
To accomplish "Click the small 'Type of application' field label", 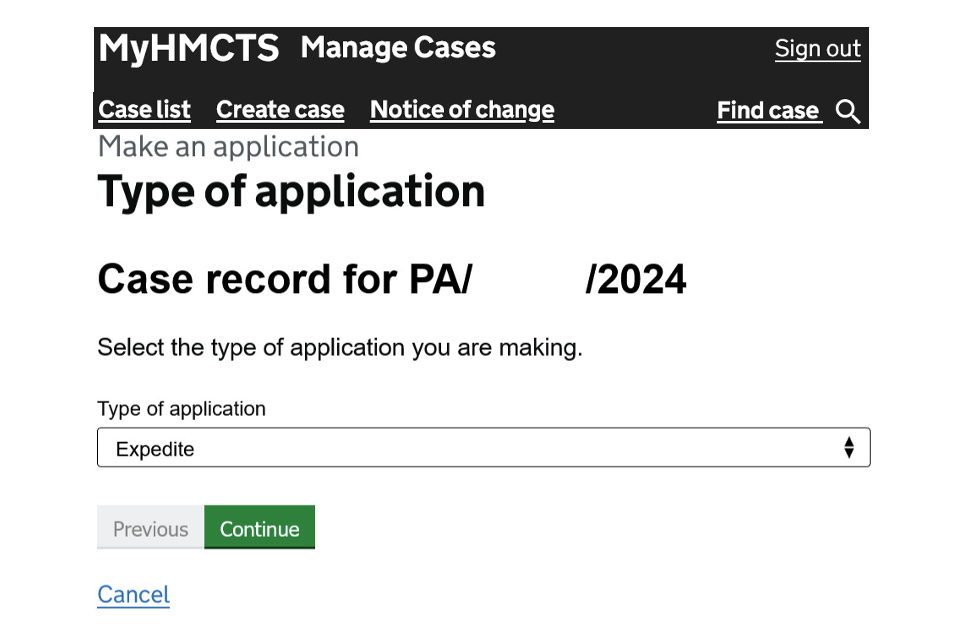I will pyautogui.click(x=181, y=409).
